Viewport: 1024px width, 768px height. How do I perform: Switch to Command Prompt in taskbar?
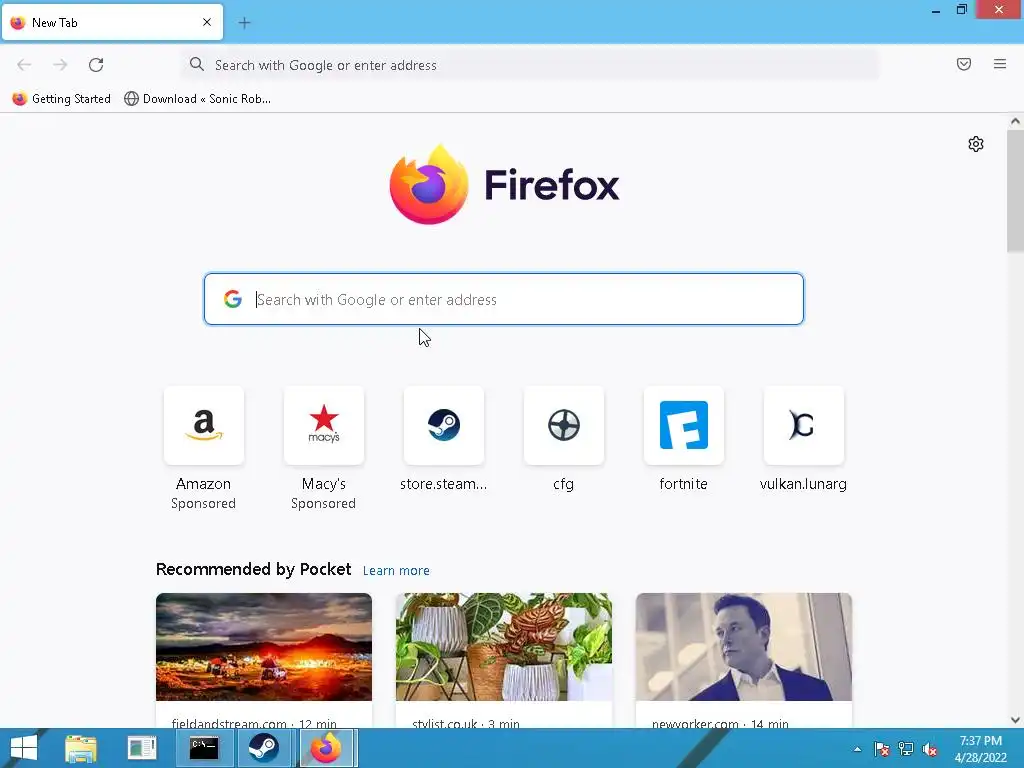tap(204, 748)
